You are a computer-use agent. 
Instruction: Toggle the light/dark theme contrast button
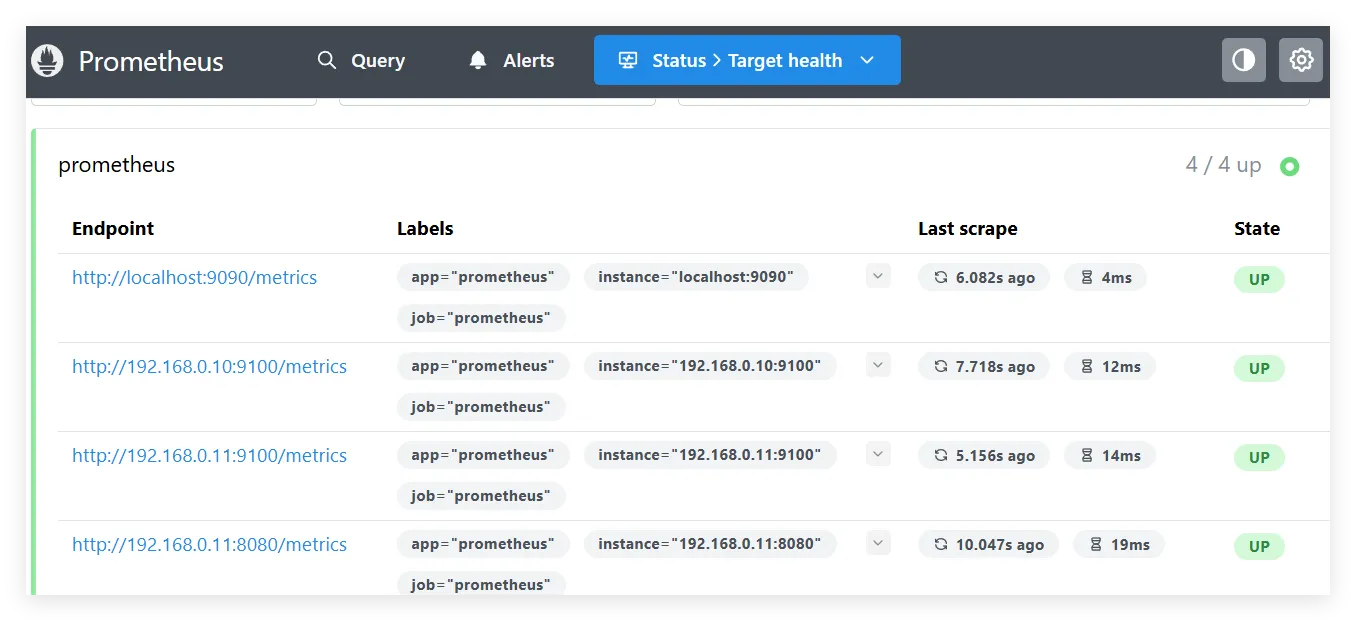click(x=1243, y=60)
